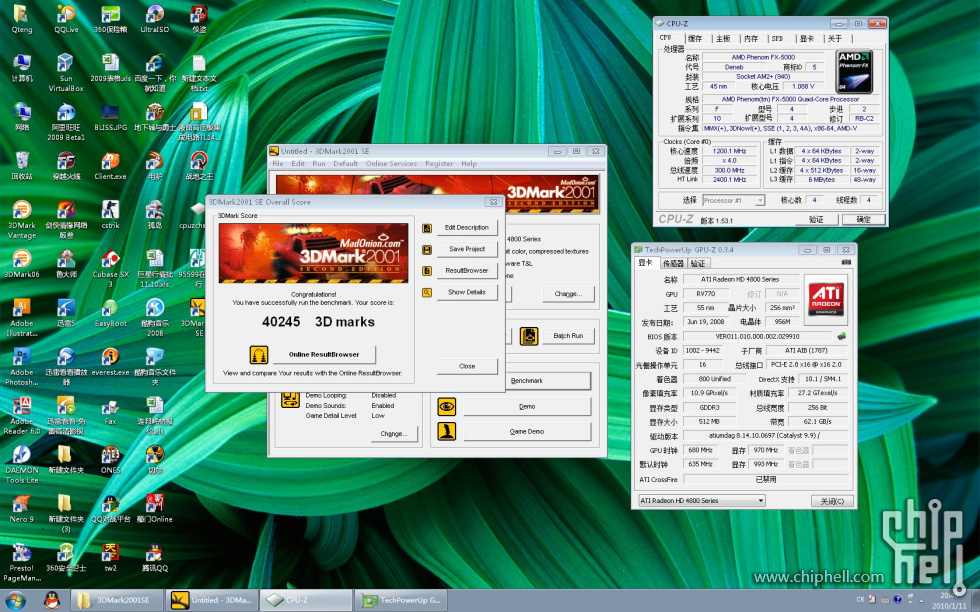Click the 3DMark2001 banner in the score dialog

[313, 253]
